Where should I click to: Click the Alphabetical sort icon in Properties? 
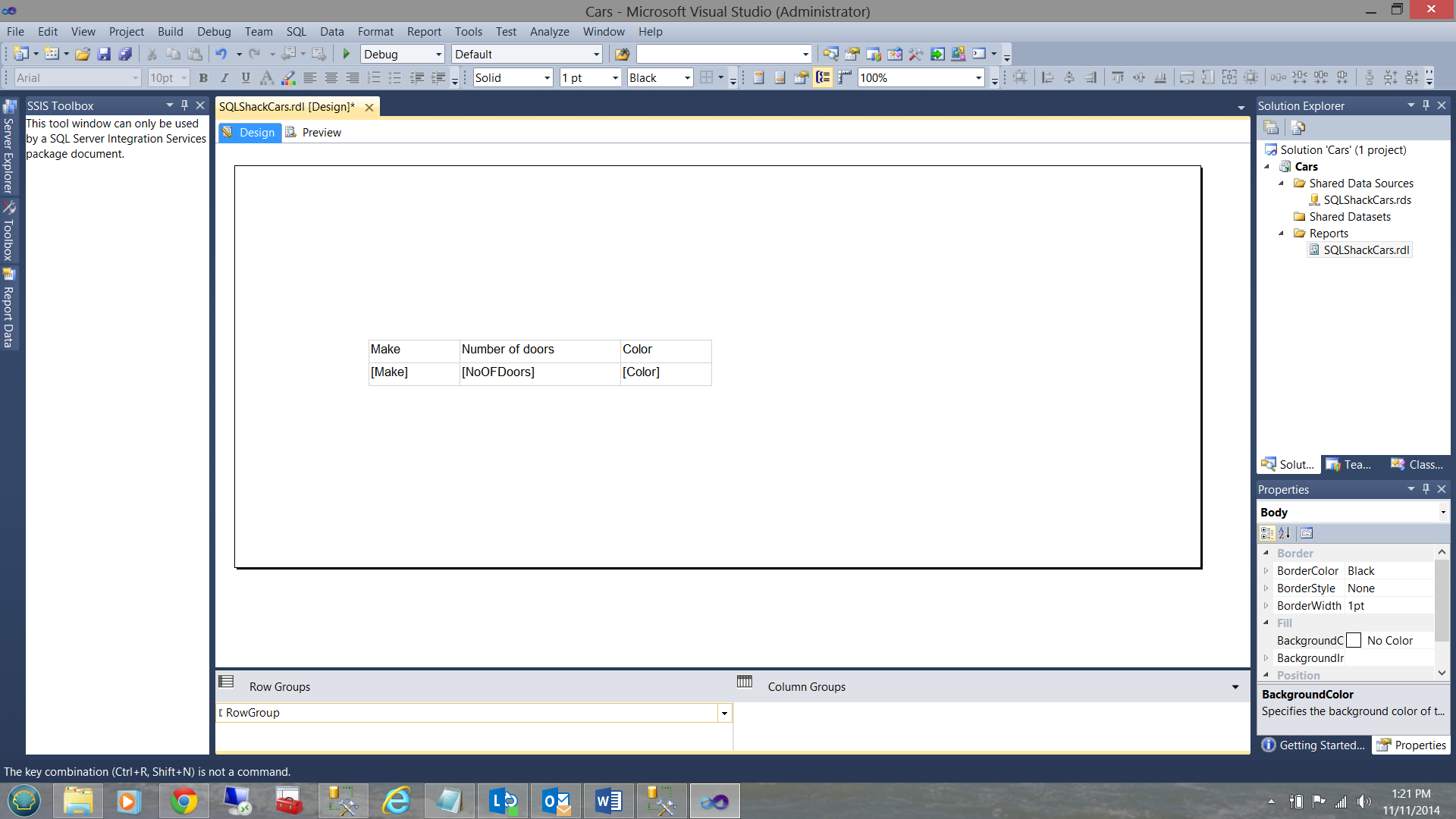pyautogui.click(x=1285, y=533)
